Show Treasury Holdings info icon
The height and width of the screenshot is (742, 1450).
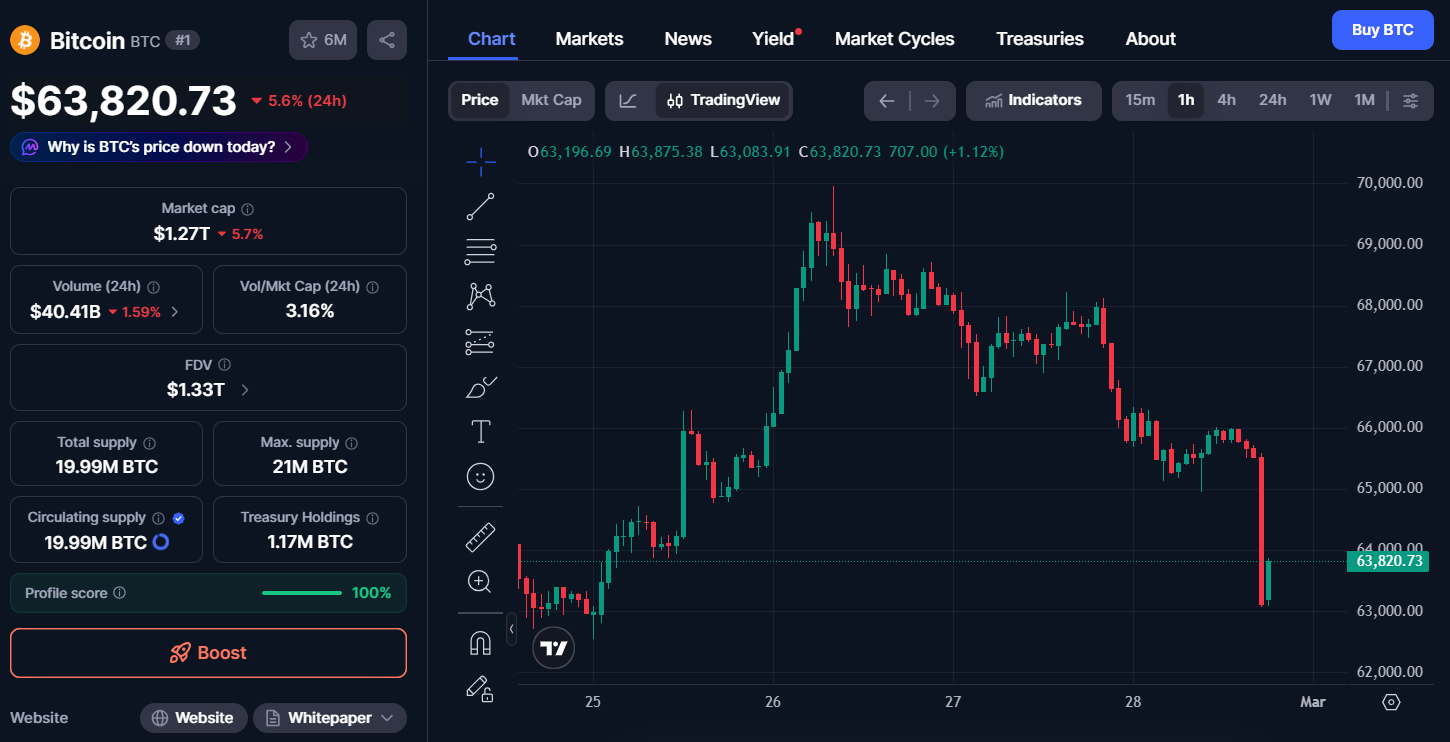click(373, 518)
